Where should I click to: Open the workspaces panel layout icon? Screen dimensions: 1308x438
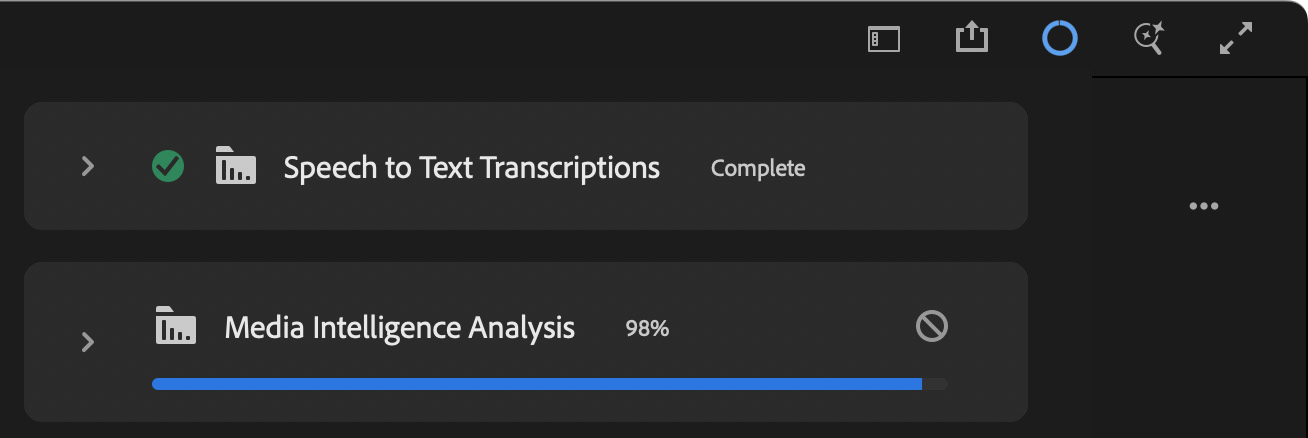(x=883, y=39)
